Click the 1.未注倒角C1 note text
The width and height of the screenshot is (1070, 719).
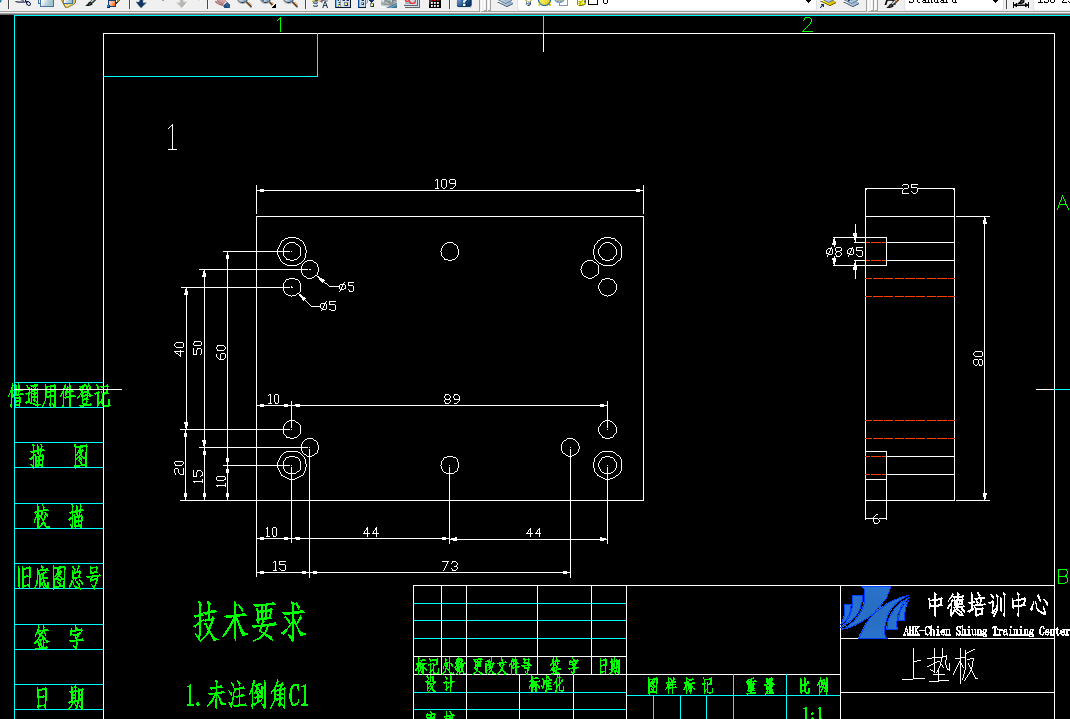pos(247,696)
